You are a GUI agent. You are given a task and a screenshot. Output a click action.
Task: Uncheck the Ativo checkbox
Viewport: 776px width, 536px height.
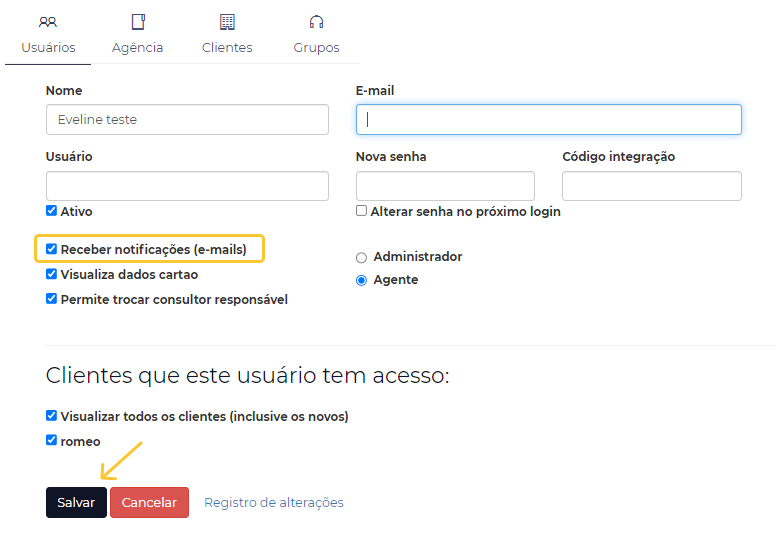[x=51, y=211]
